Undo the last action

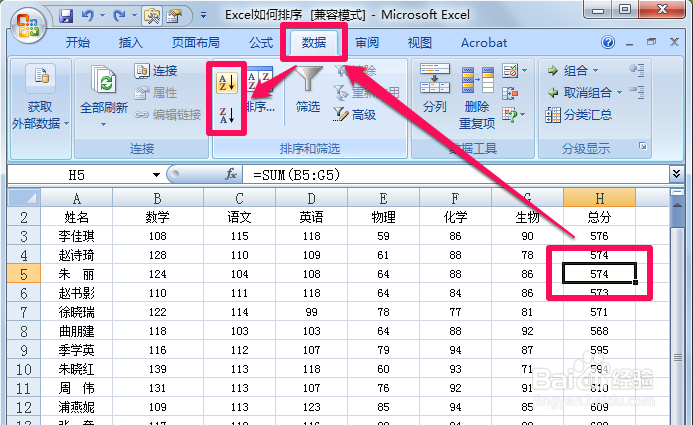point(88,16)
